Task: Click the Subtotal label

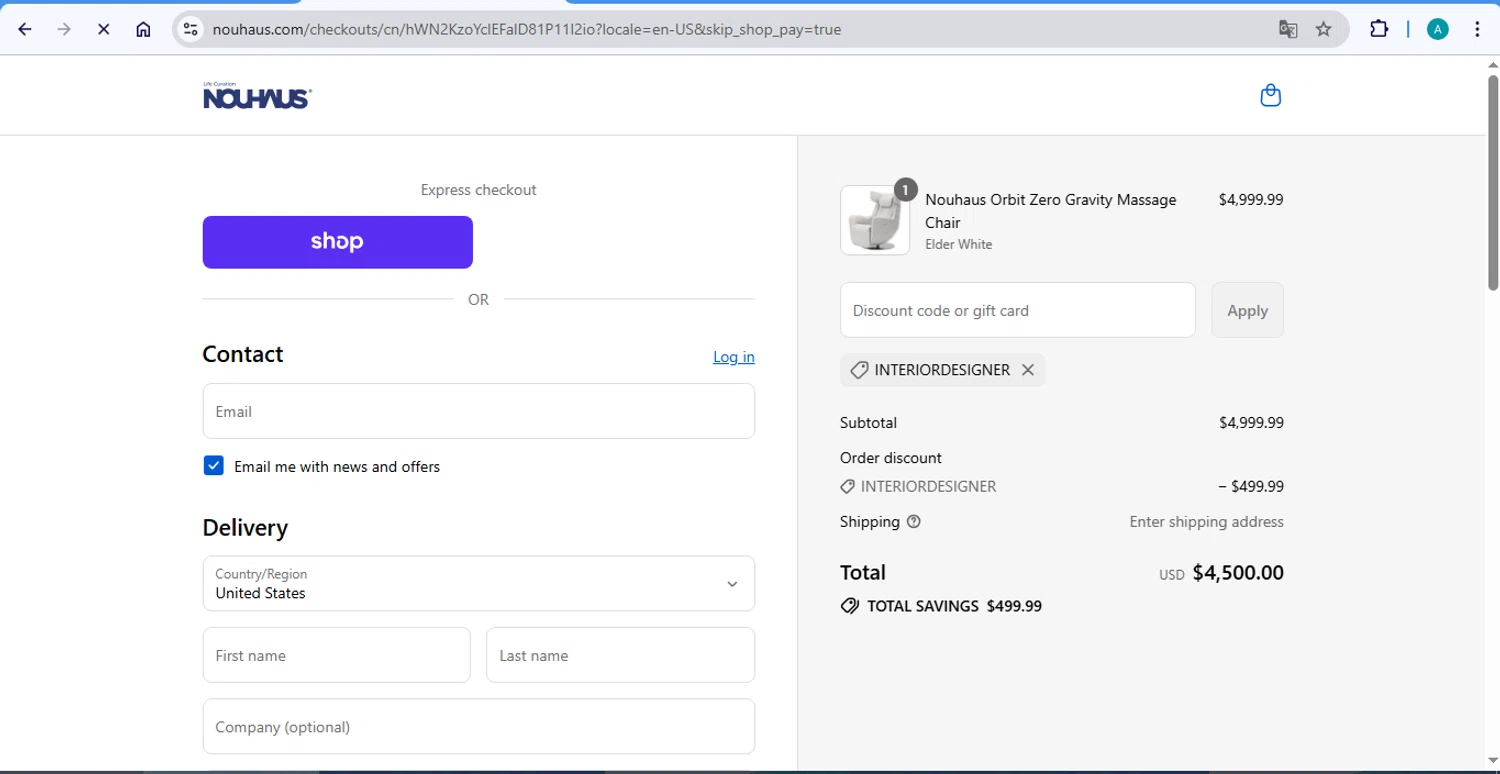Action: point(869,423)
